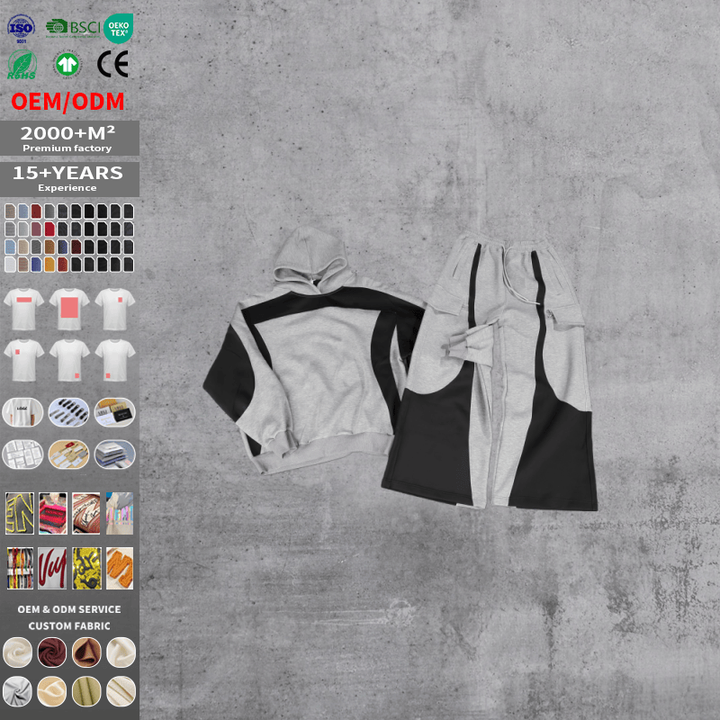Image resolution: width=720 pixels, height=720 pixels.
Task: Select T-shirt with small chest print near sleeve on right
Action: pos(115,309)
